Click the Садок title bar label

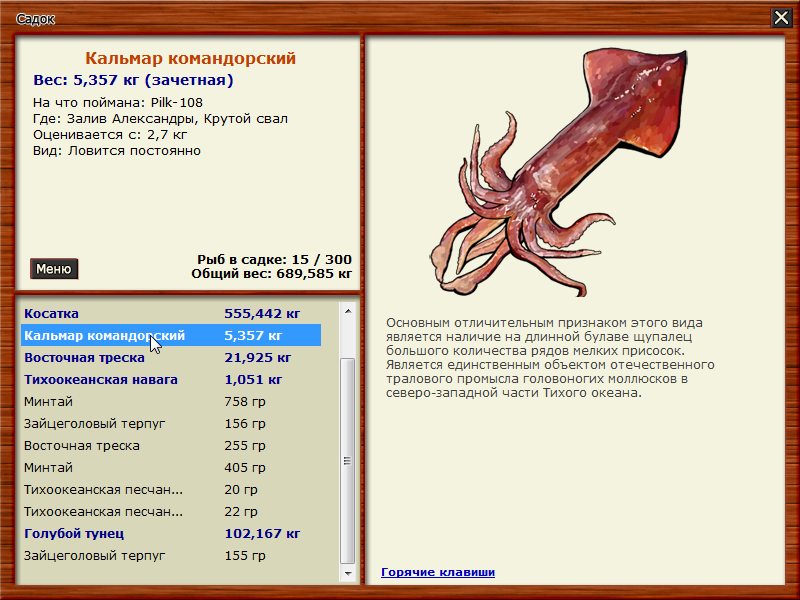[x=34, y=17]
